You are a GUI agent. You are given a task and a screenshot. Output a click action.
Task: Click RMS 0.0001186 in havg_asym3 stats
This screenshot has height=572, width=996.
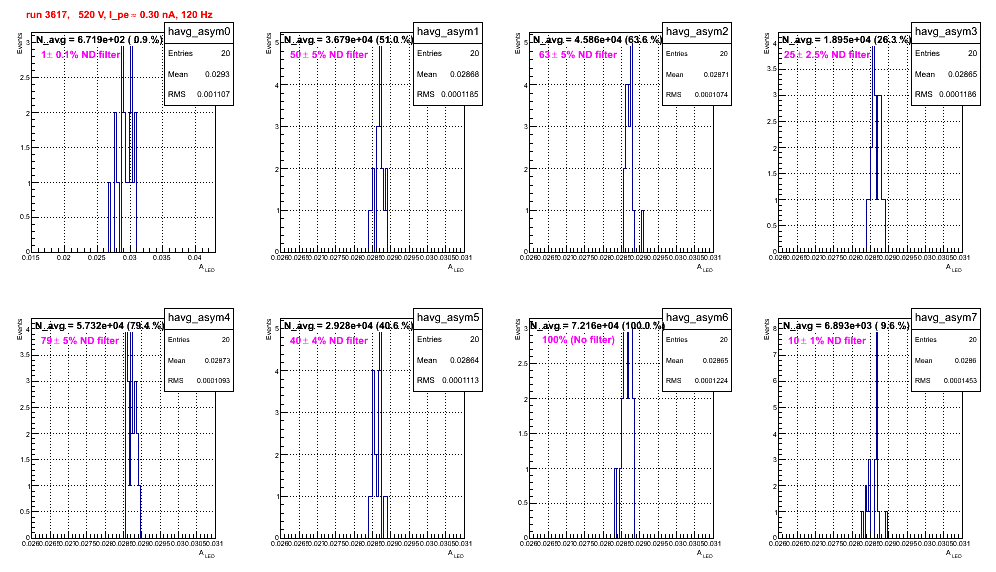pyautogui.click(x=946, y=94)
